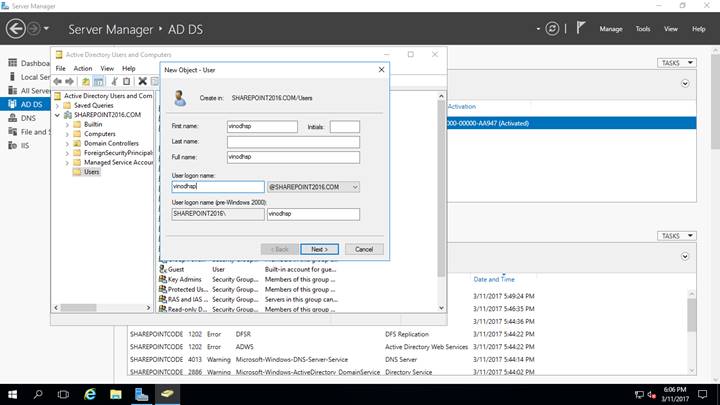Click the Copy icon in ADUC toolbar
Image resolution: width=720 pixels, height=405 pixels.
(127, 81)
